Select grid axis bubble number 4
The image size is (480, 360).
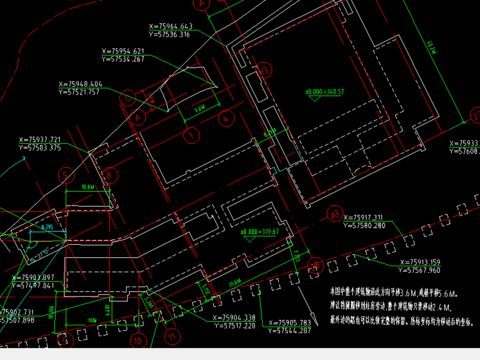pos(226,118)
